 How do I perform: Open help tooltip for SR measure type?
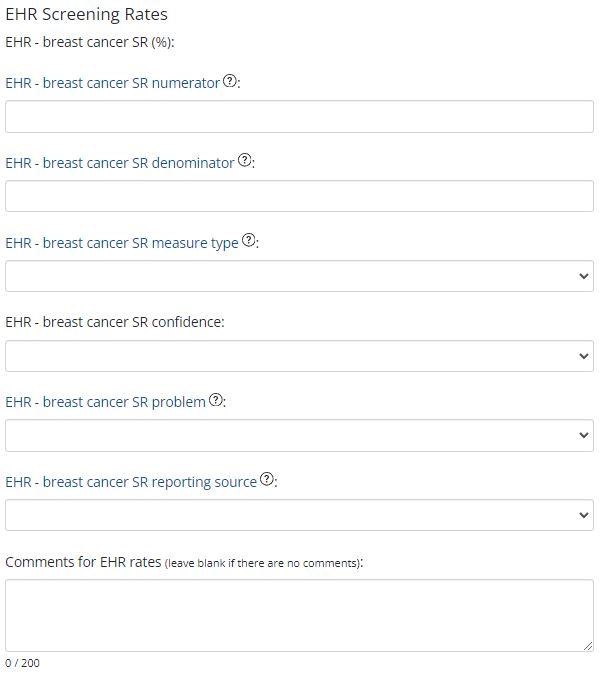tap(249, 241)
